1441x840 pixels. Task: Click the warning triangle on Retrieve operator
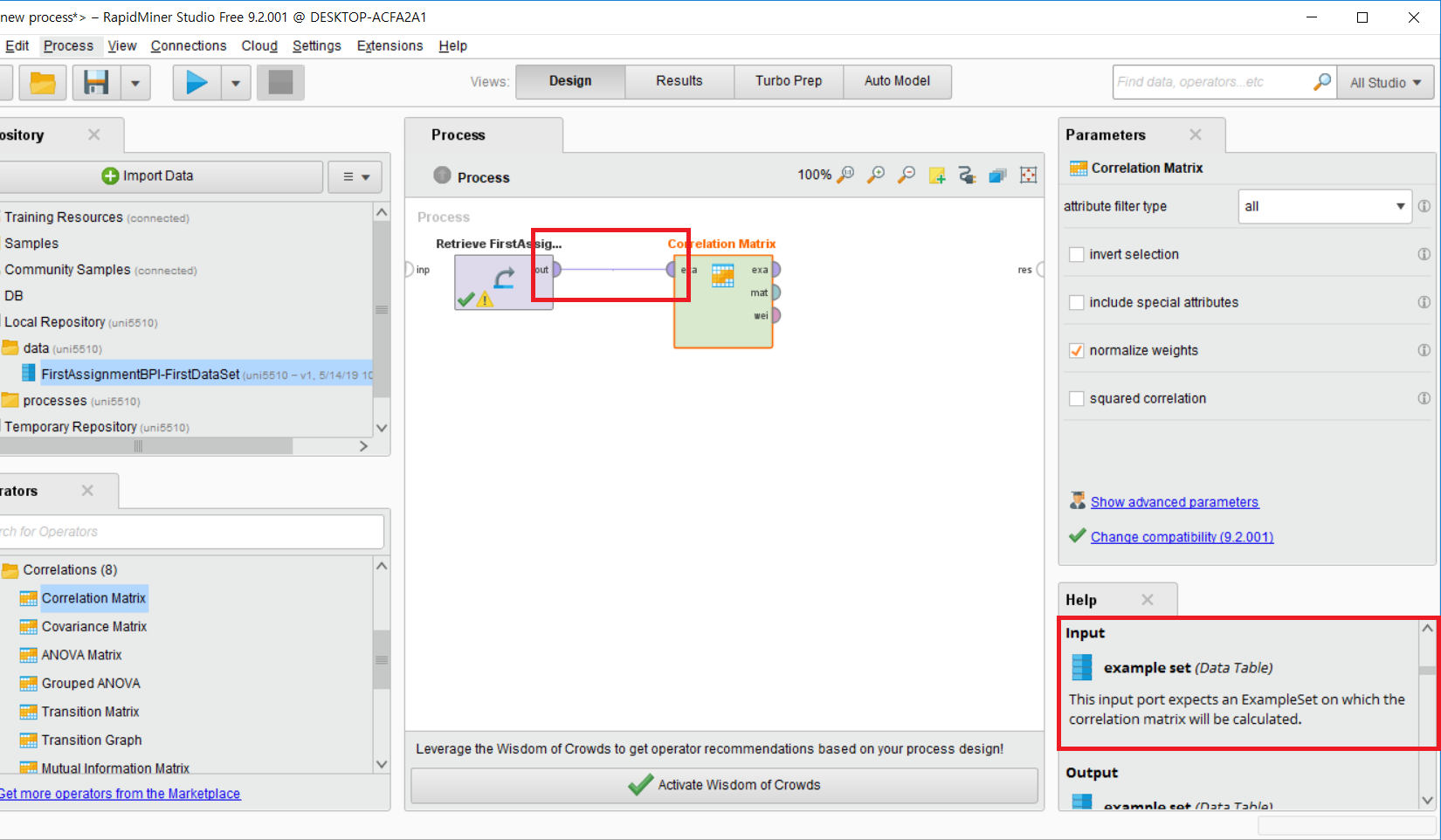click(485, 300)
